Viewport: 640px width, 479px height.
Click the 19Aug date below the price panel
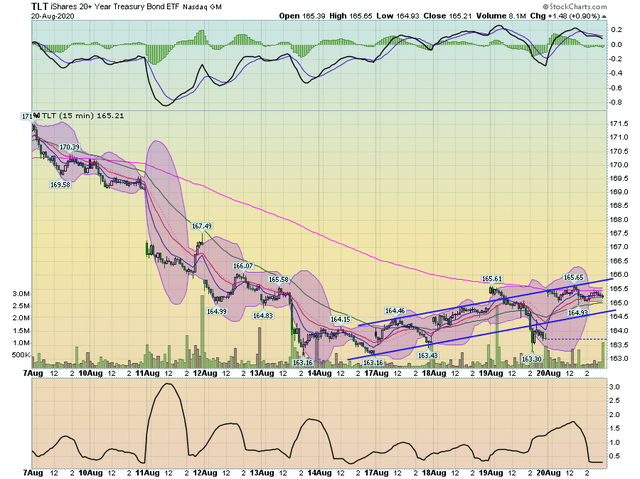[x=491, y=373]
